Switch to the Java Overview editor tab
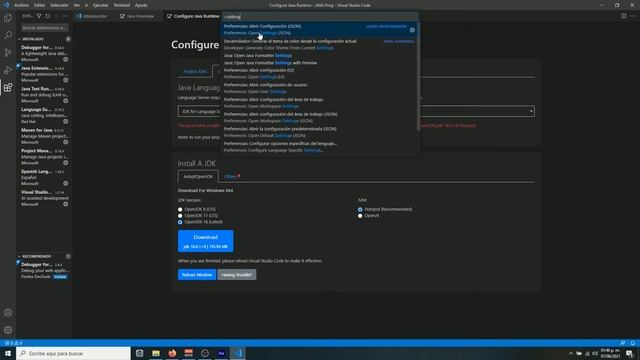Viewport: 640px width, 360px height. click(x=138, y=16)
